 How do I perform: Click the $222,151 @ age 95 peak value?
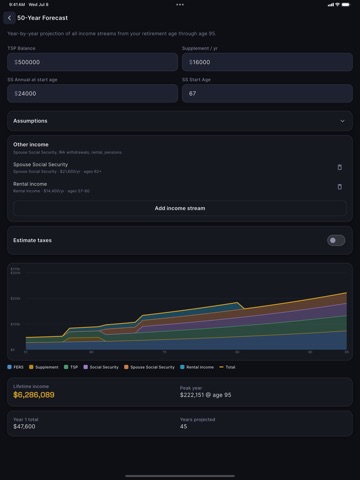[205, 395]
